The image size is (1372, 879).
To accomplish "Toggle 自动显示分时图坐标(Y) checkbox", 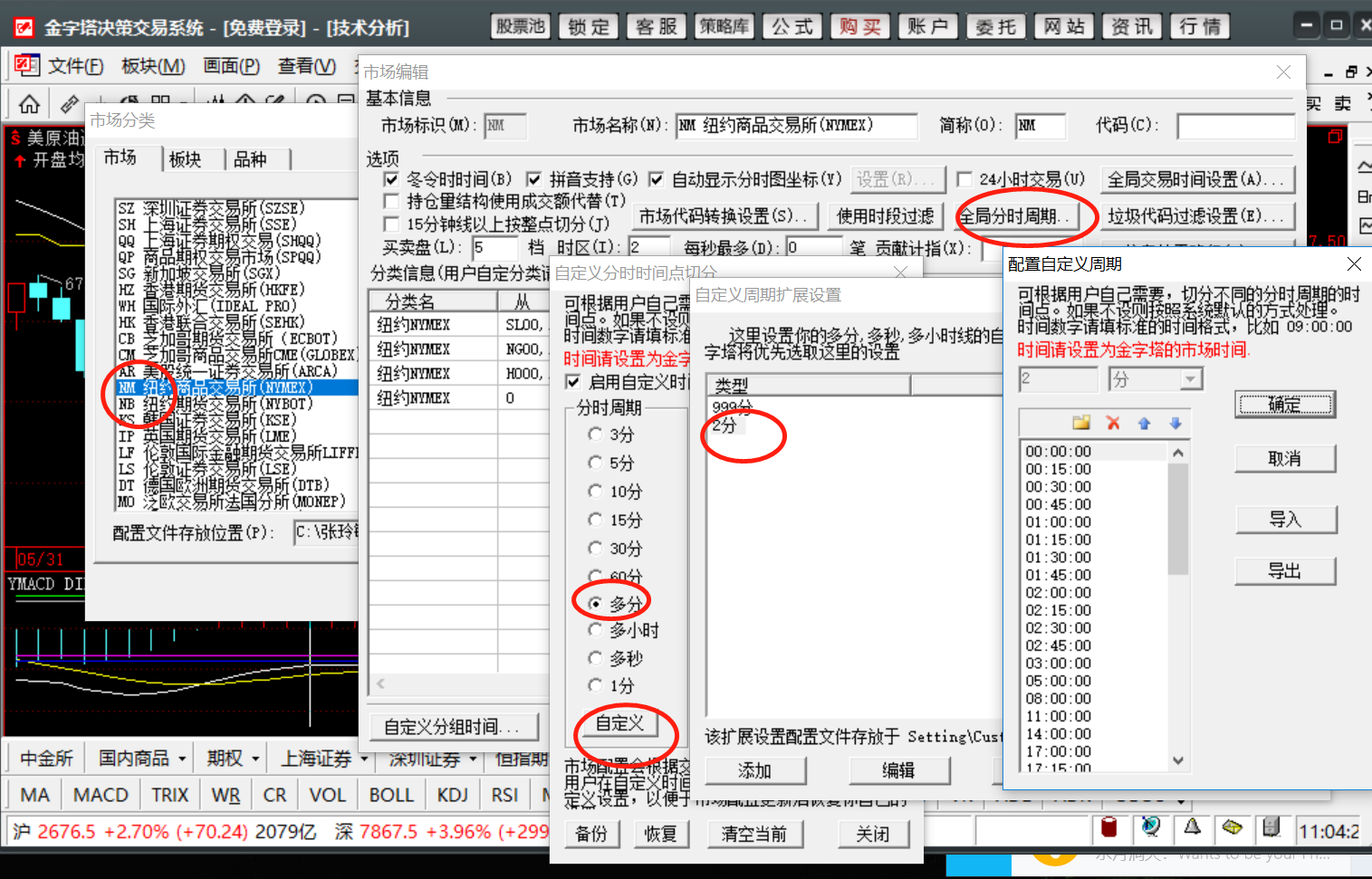I will point(657,179).
